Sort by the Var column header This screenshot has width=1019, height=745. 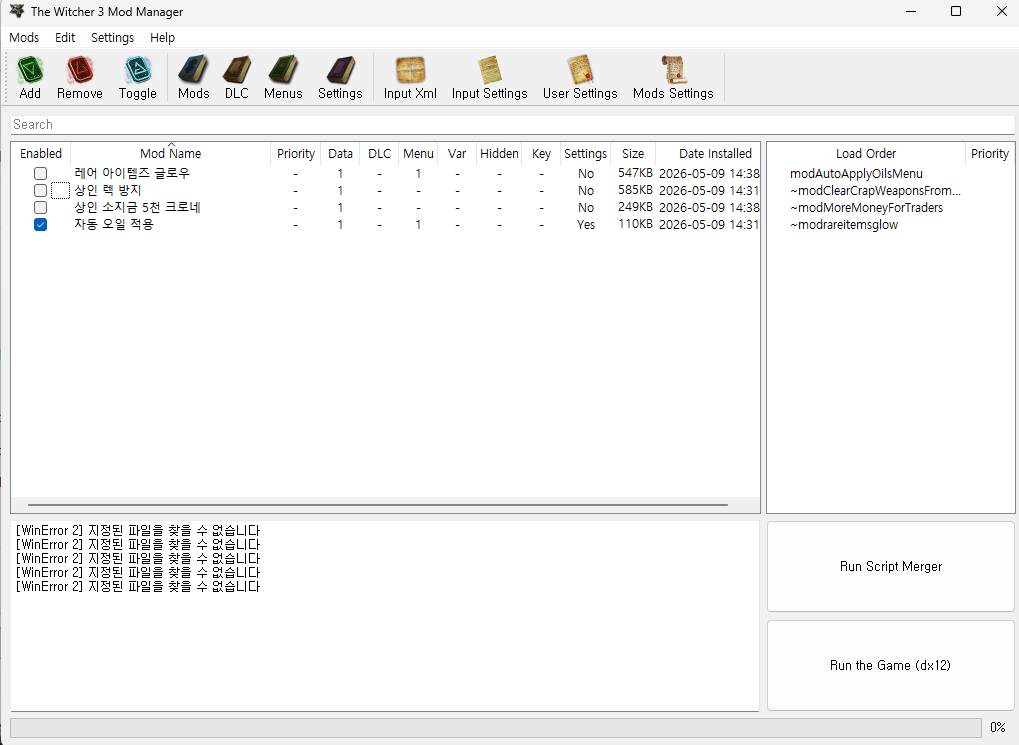coord(457,153)
